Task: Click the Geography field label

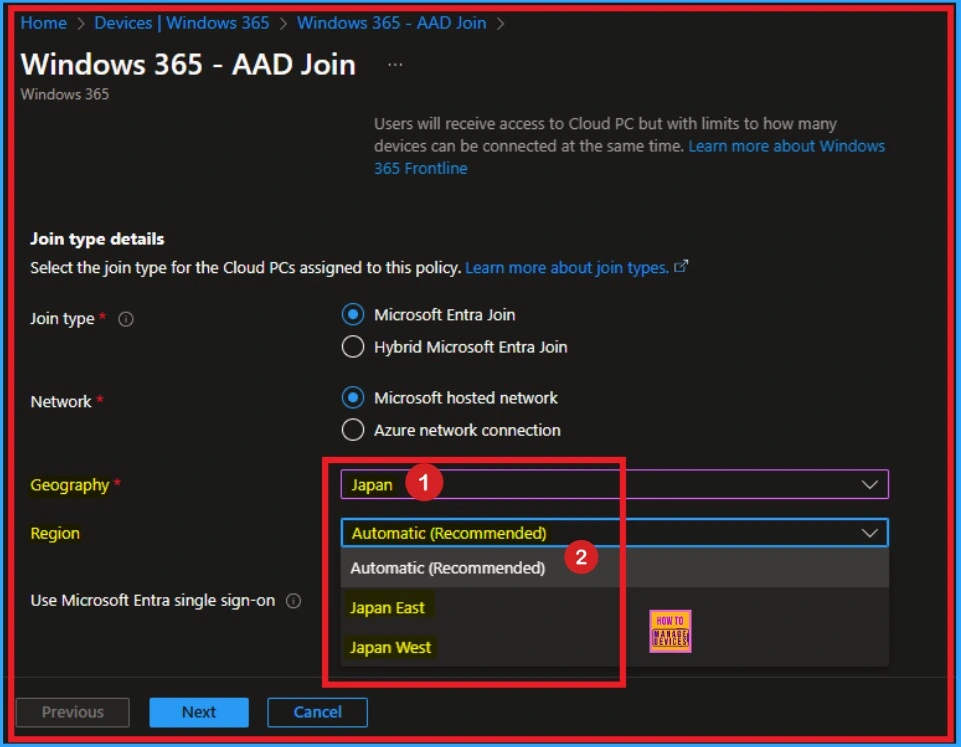Action: (x=70, y=485)
